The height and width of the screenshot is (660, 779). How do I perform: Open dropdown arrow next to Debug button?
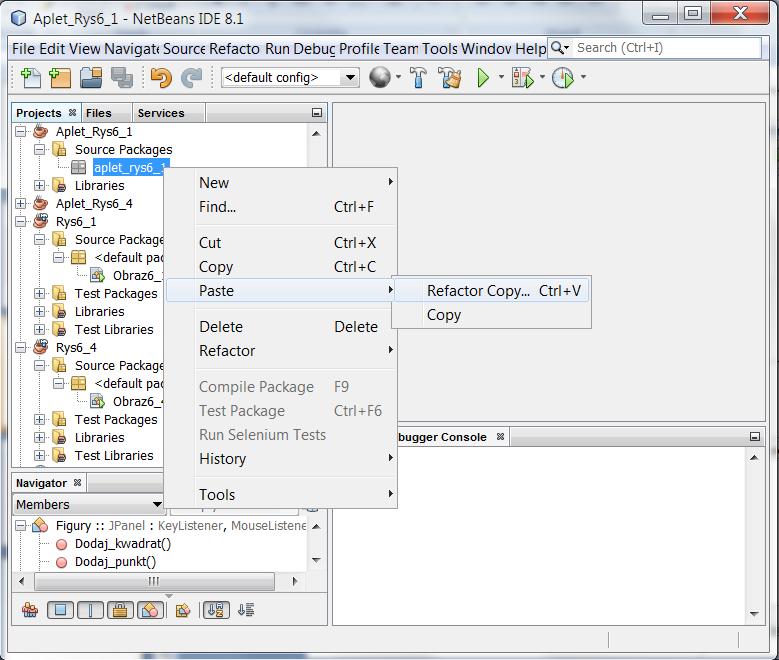click(542, 77)
